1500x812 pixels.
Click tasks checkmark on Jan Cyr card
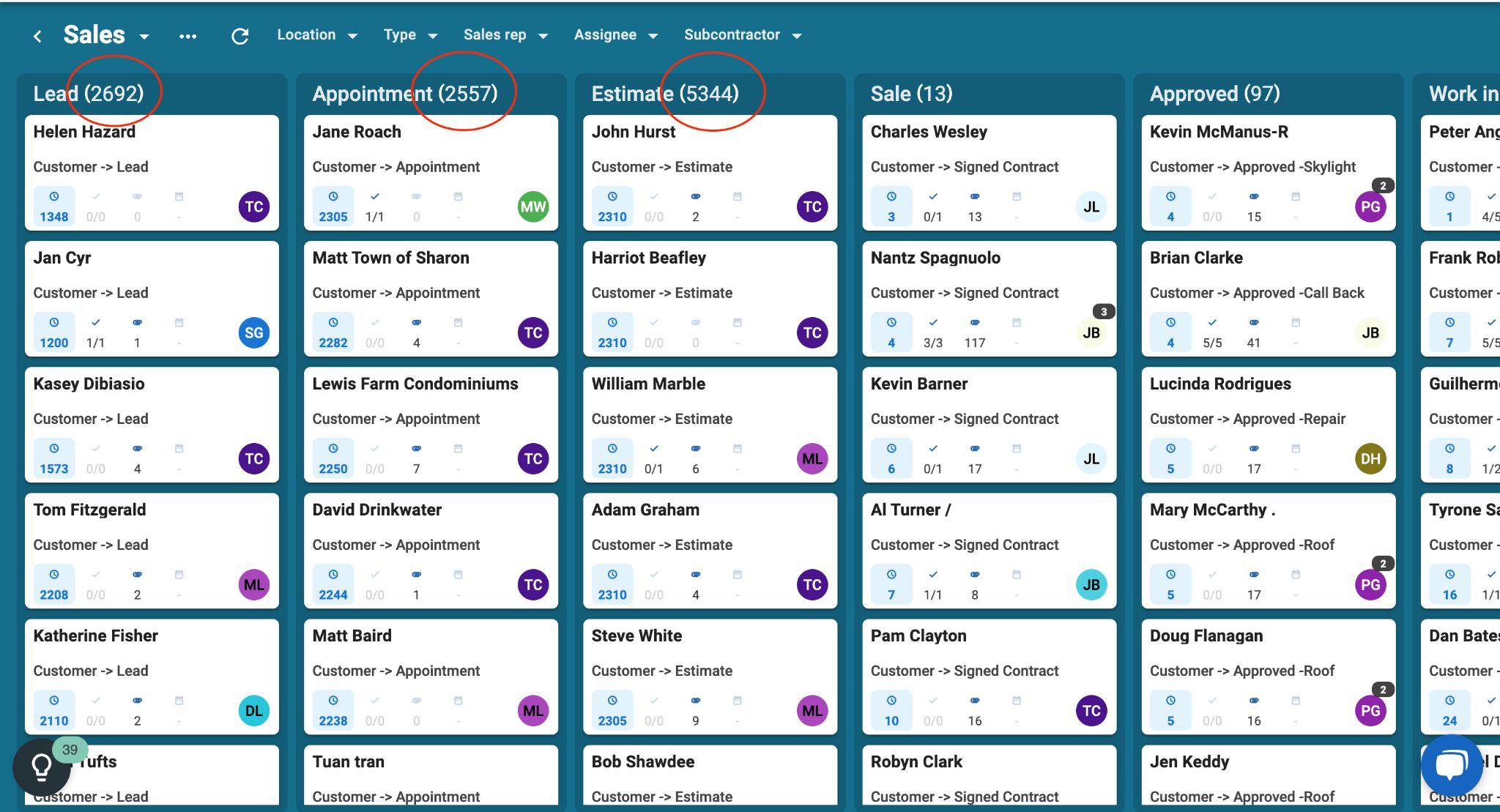(95, 323)
